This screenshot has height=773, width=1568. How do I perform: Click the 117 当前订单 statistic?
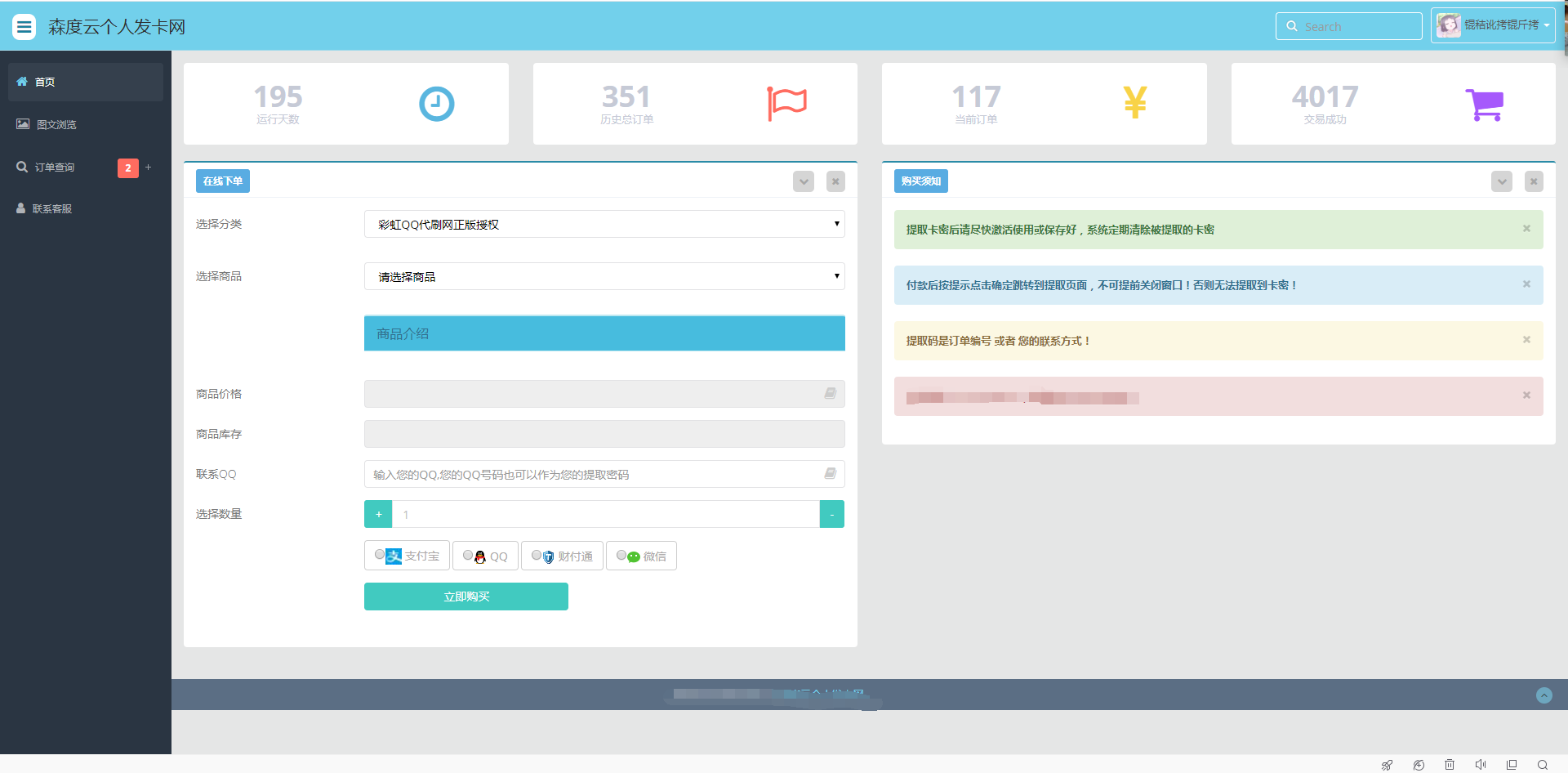(976, 104)
